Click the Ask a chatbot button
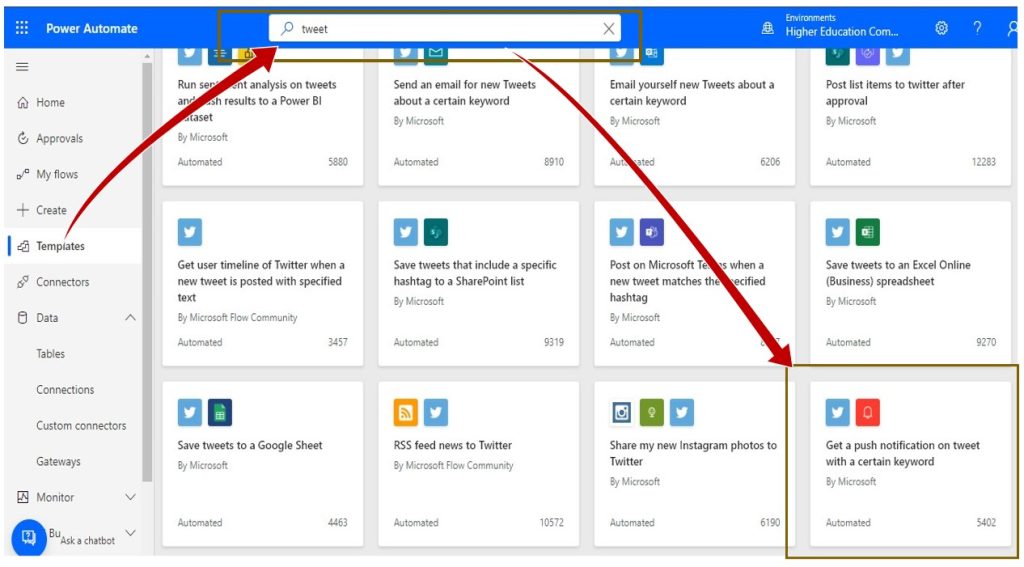The width and height of the screenshot is (1024, 567). coord(29,538)
